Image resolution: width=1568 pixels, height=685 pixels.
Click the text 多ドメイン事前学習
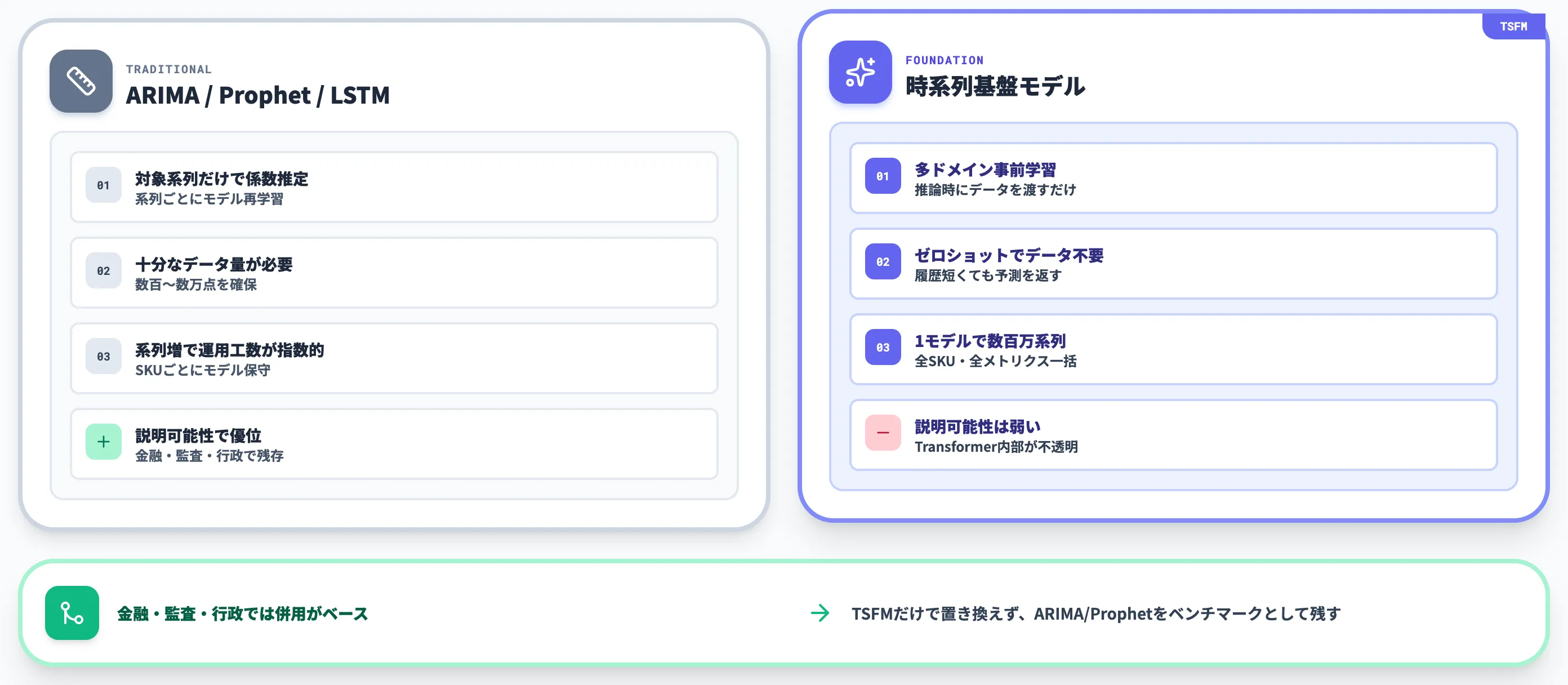[985, 169]
